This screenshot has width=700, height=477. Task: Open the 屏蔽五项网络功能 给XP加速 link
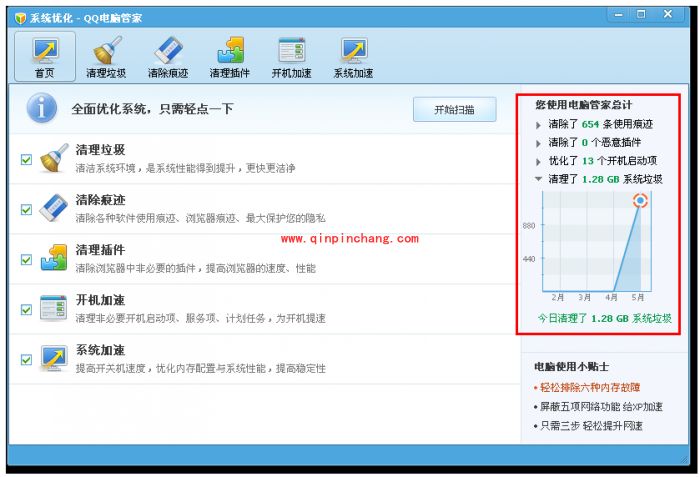point(601,406)
